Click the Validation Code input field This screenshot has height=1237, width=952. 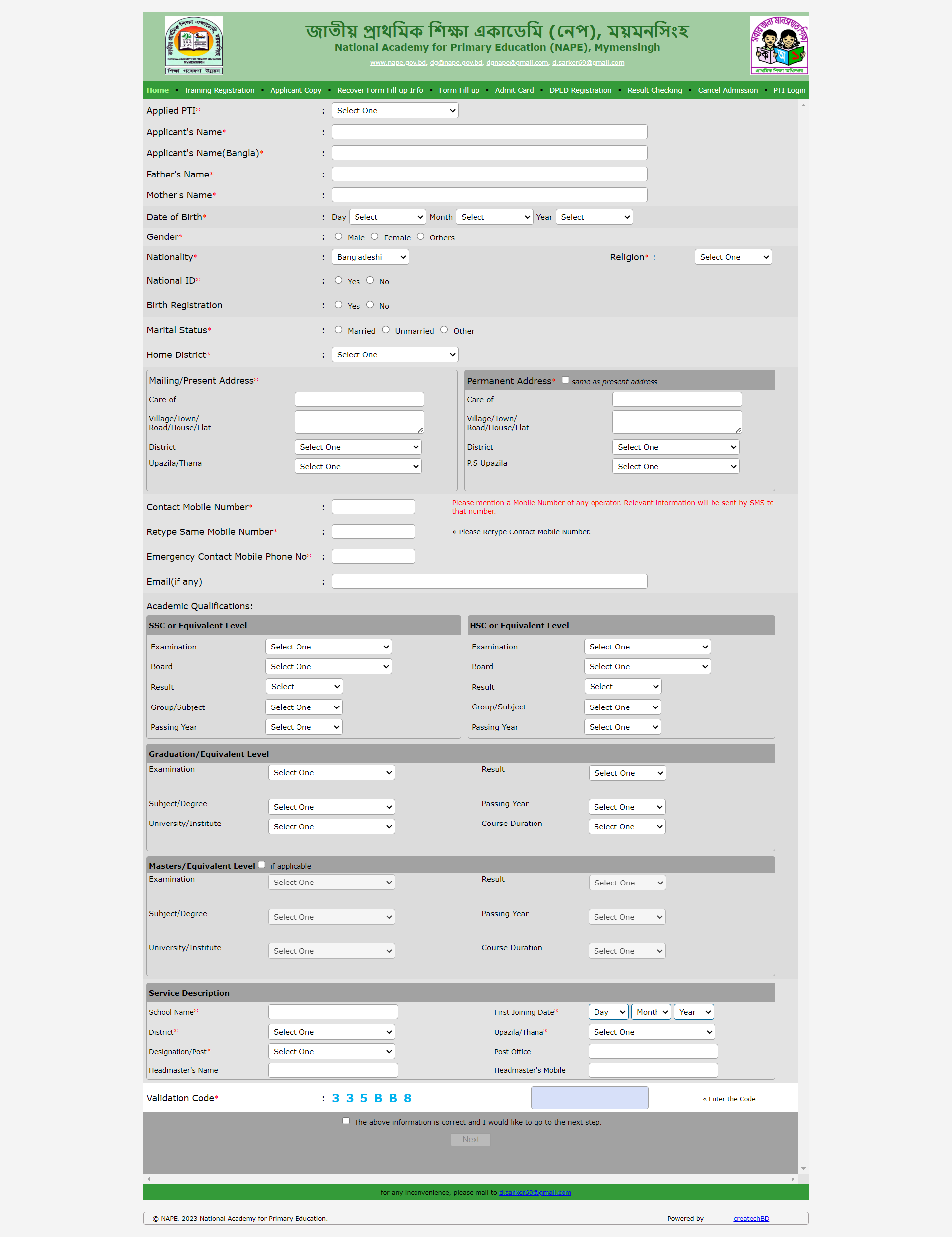(x=589, y=1098)
